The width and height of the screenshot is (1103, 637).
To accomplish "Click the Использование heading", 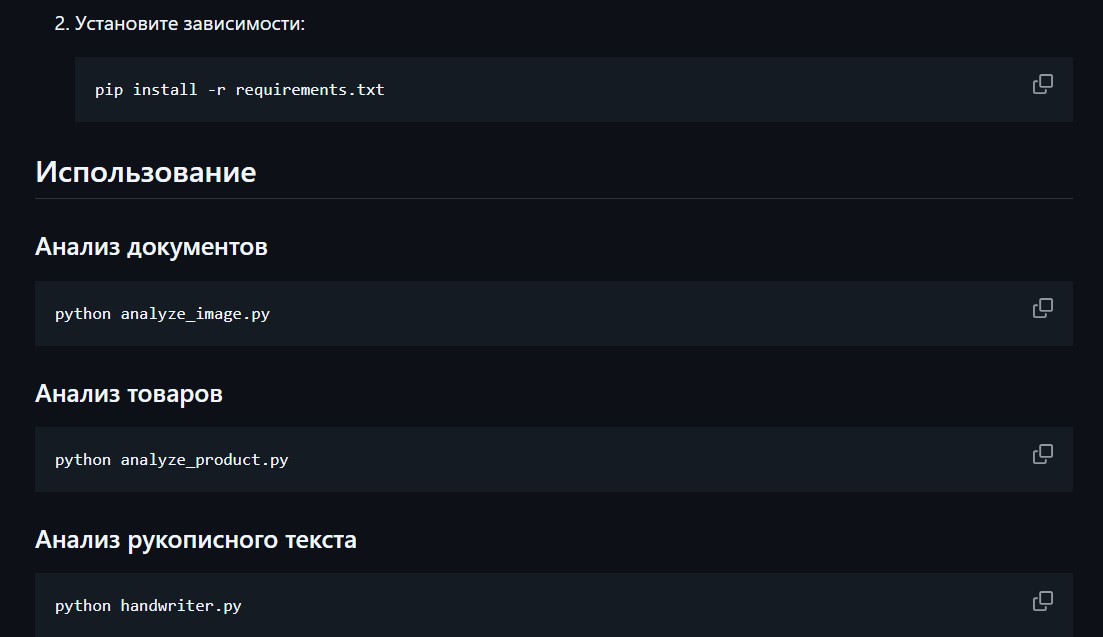I will tap(146, 172).
